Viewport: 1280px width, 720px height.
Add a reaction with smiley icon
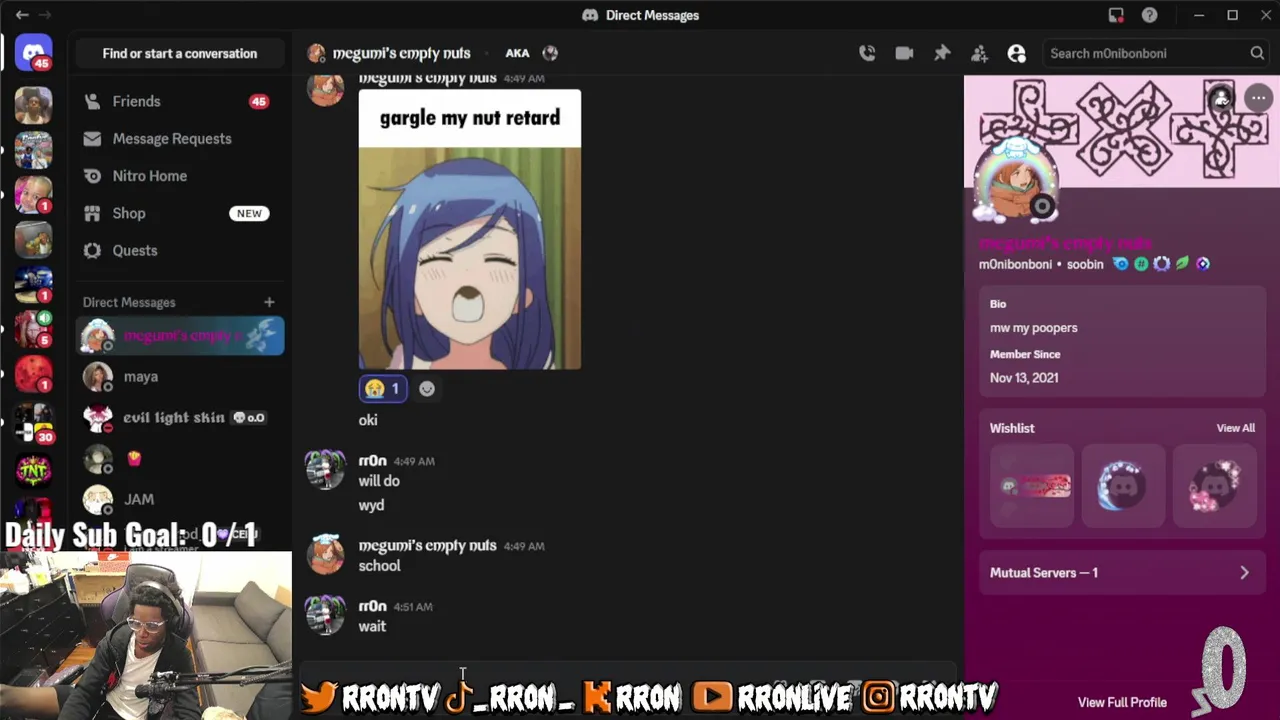tap(427, 389)
